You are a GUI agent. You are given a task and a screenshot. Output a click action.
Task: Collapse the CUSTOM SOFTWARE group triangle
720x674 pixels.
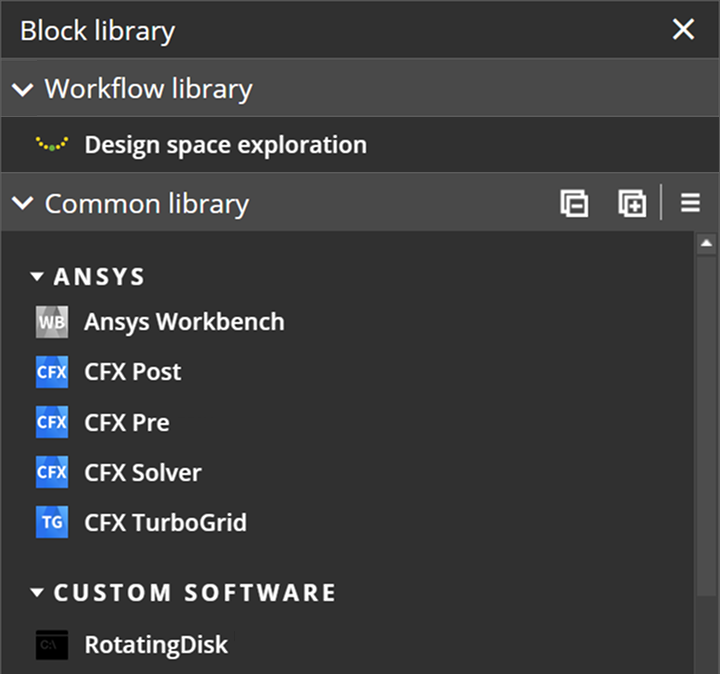tap(37, 593)
